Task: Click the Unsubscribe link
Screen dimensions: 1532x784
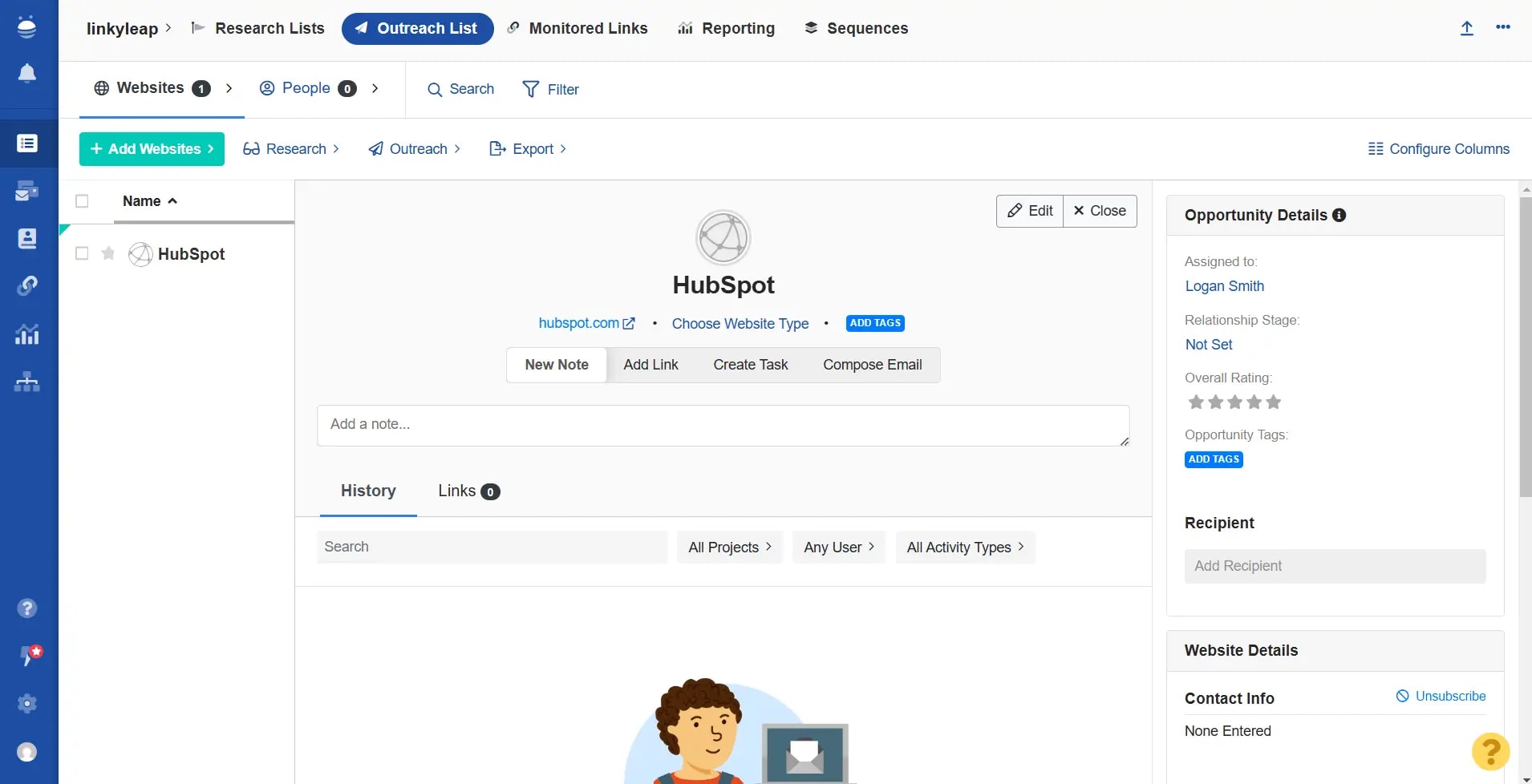Action: pos(1441,696)
